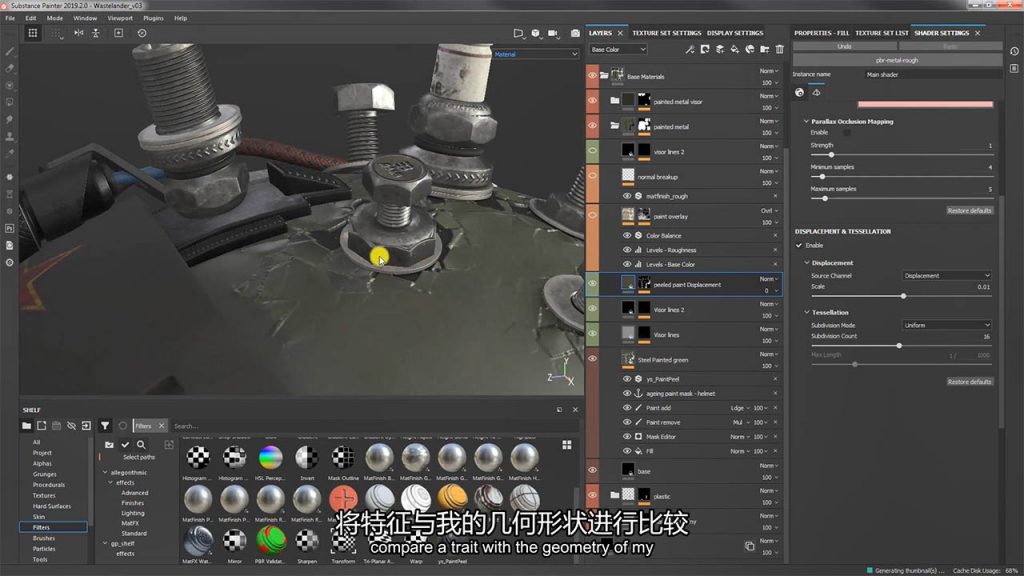Collapse the Tessellation section
This screenshot has height=576, width=1024.
tap(807, 312)
